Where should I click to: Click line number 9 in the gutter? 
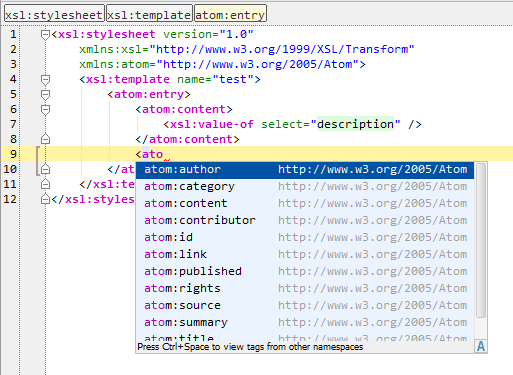tap(13, 154)
